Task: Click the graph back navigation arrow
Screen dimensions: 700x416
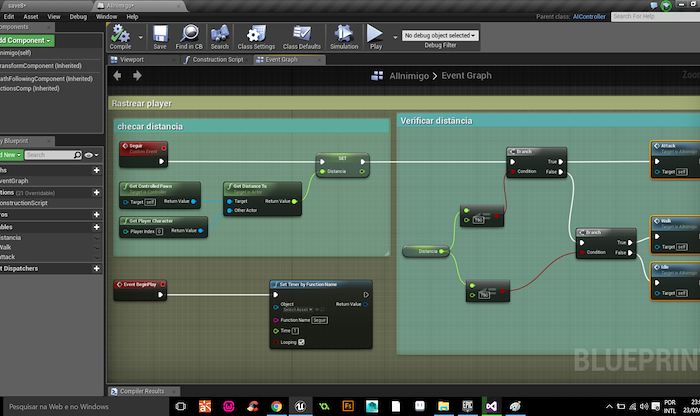Action: (119, 76)
